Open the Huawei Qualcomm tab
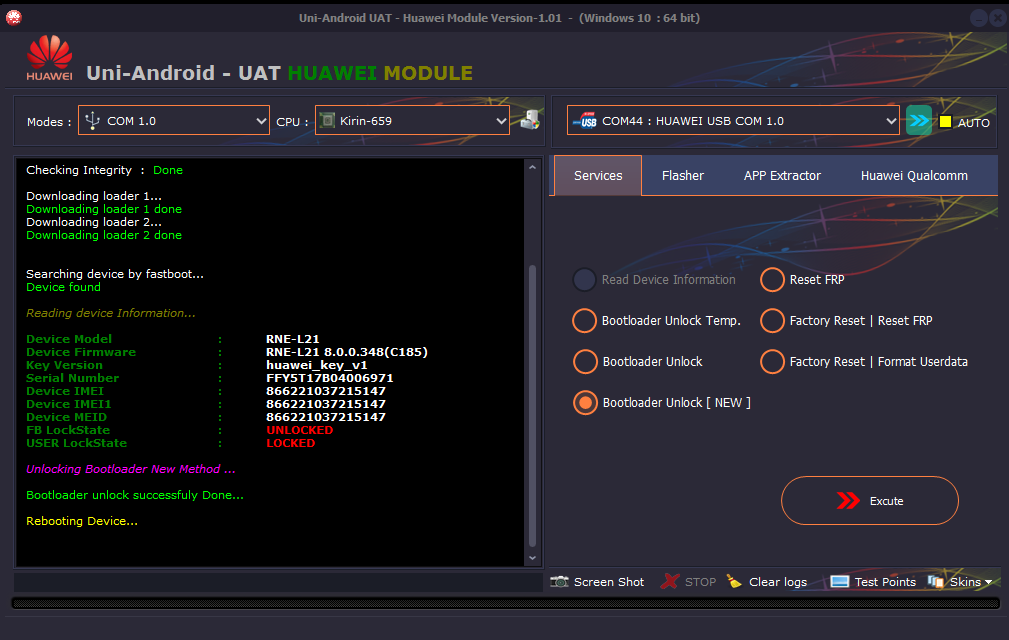The image size is (1009, 640). tap(914, 176)
